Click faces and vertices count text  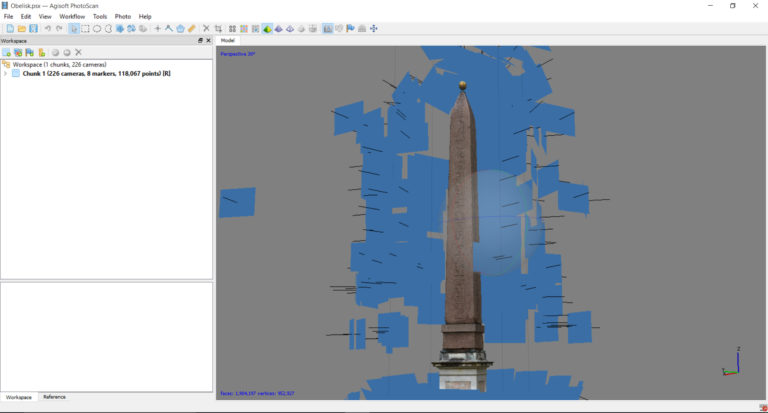[257, 393]
